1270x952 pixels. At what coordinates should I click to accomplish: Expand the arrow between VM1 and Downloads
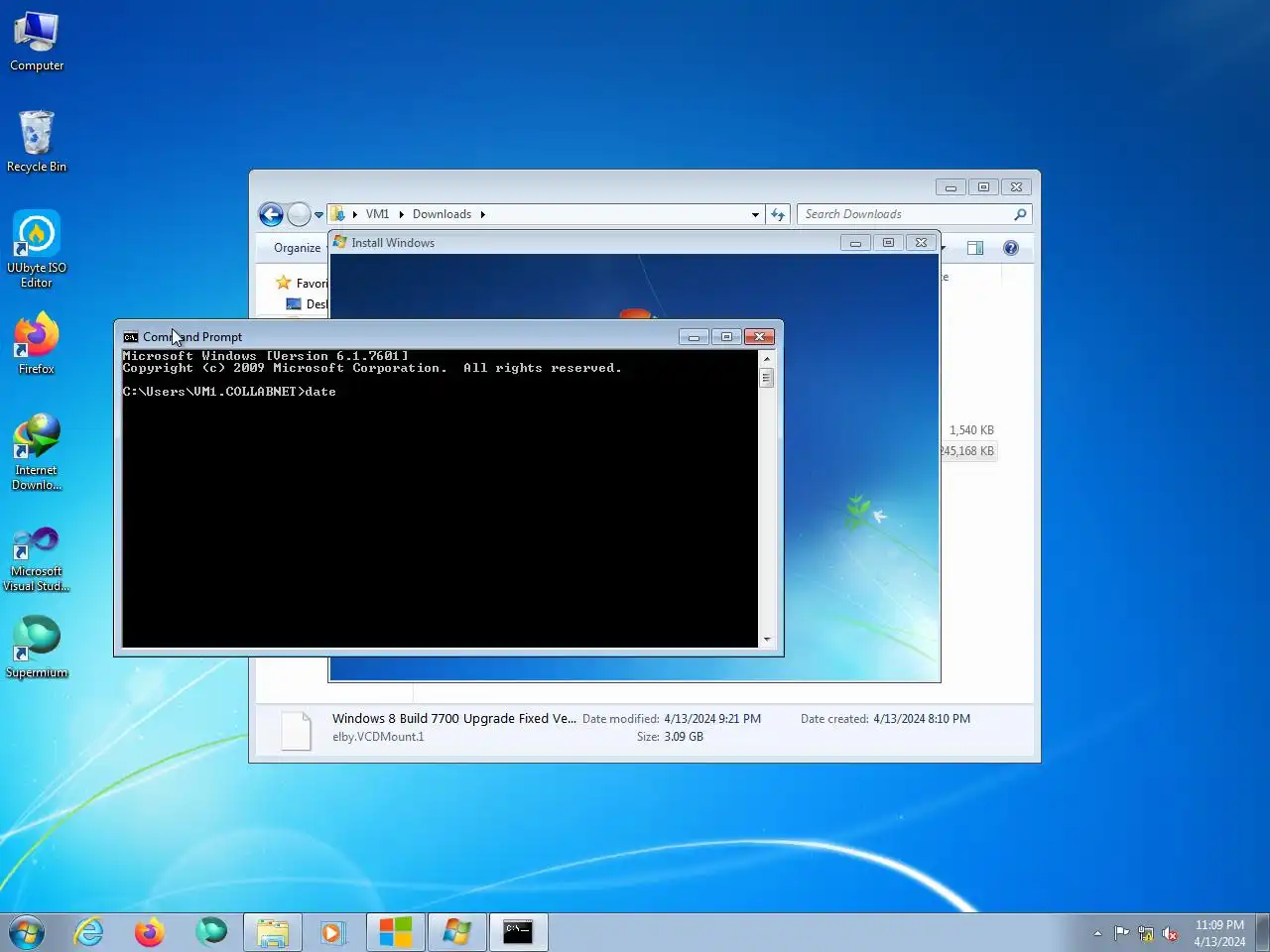[x=402, y=214]
